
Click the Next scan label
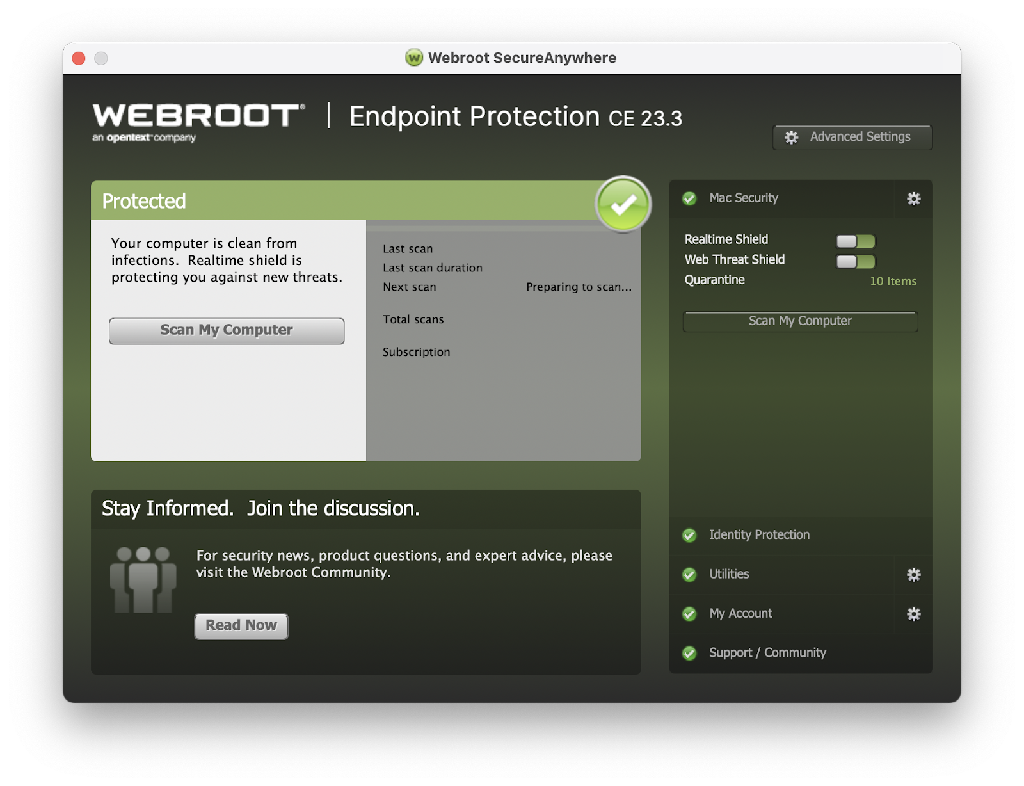(x=409, y=287)
